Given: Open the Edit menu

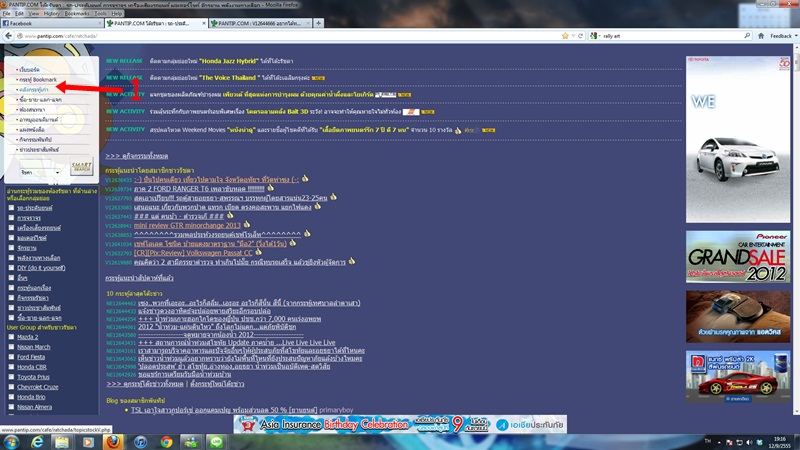Looking at the screenshot, I should [19, 13].
